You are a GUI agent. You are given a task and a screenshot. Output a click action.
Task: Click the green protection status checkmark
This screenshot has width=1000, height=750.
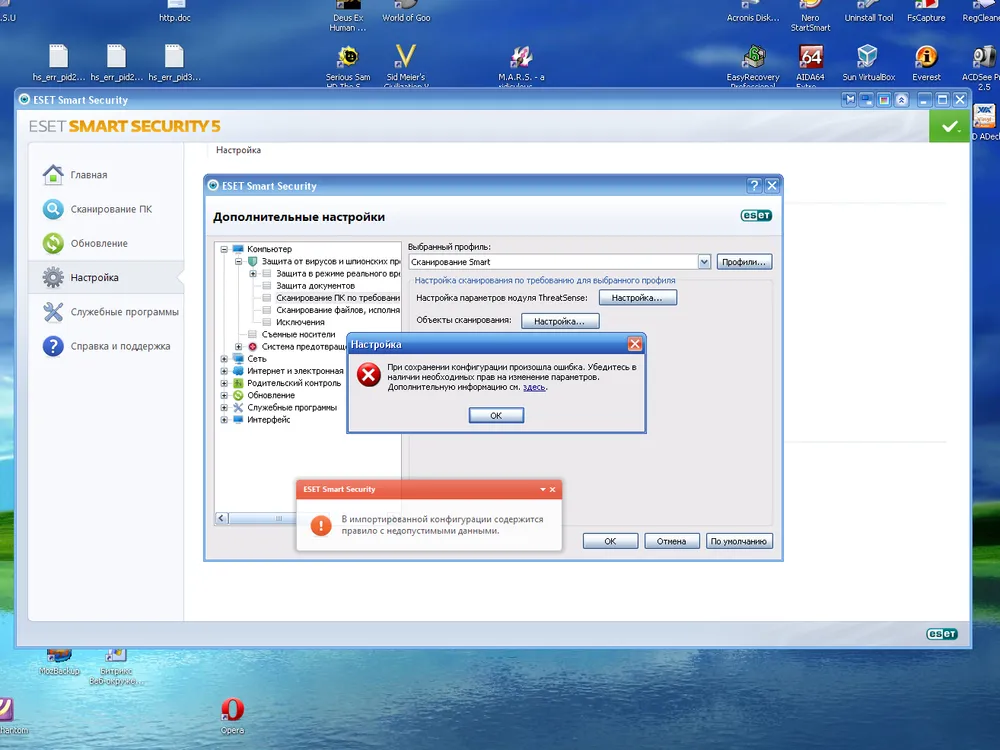pos(949,127)
